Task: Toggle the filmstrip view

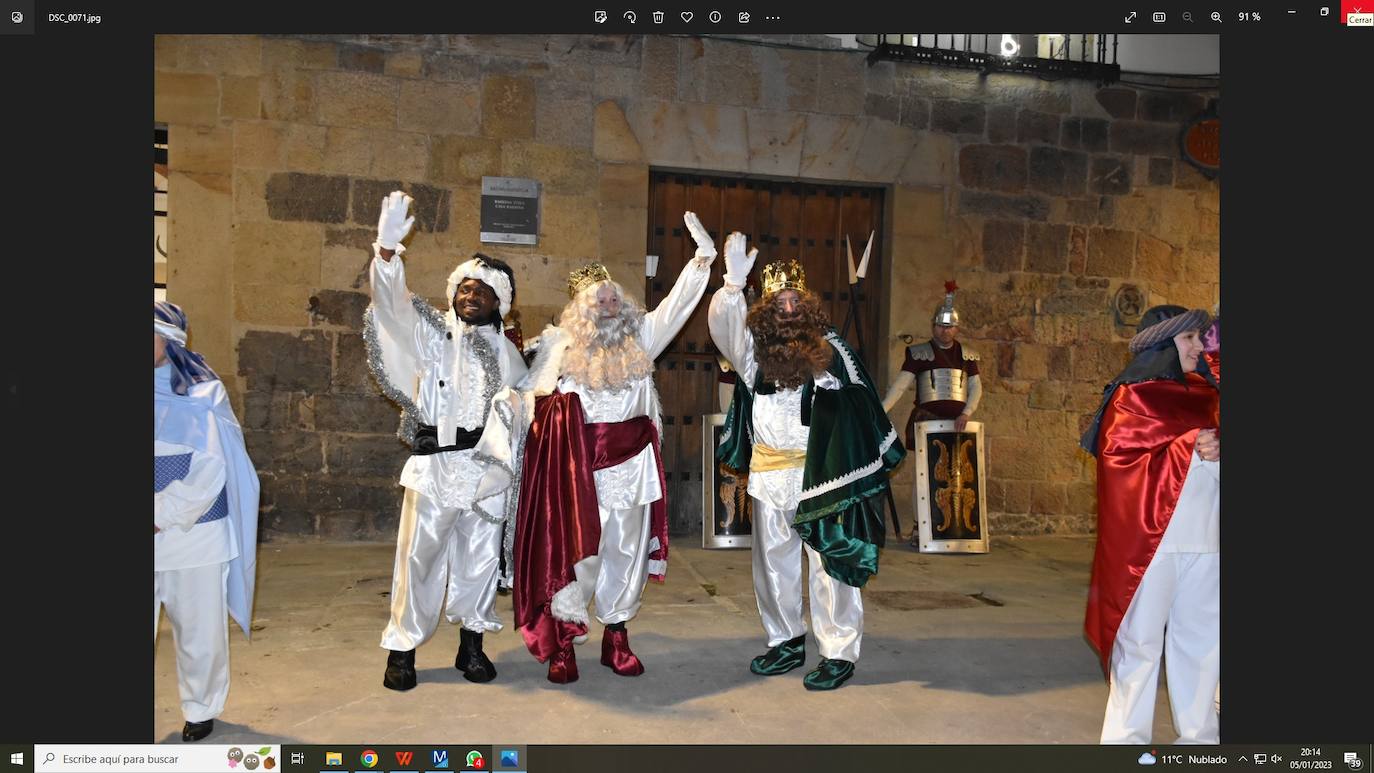Action: click(1159, 17)
